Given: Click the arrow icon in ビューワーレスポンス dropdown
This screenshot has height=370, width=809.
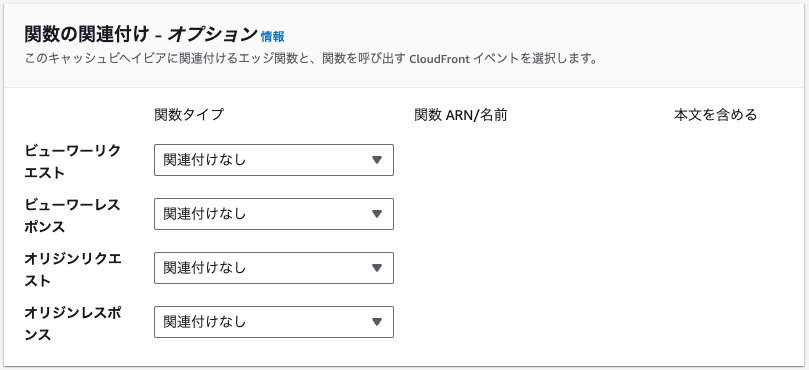Looking at the screenshot, I should (377, 214).
